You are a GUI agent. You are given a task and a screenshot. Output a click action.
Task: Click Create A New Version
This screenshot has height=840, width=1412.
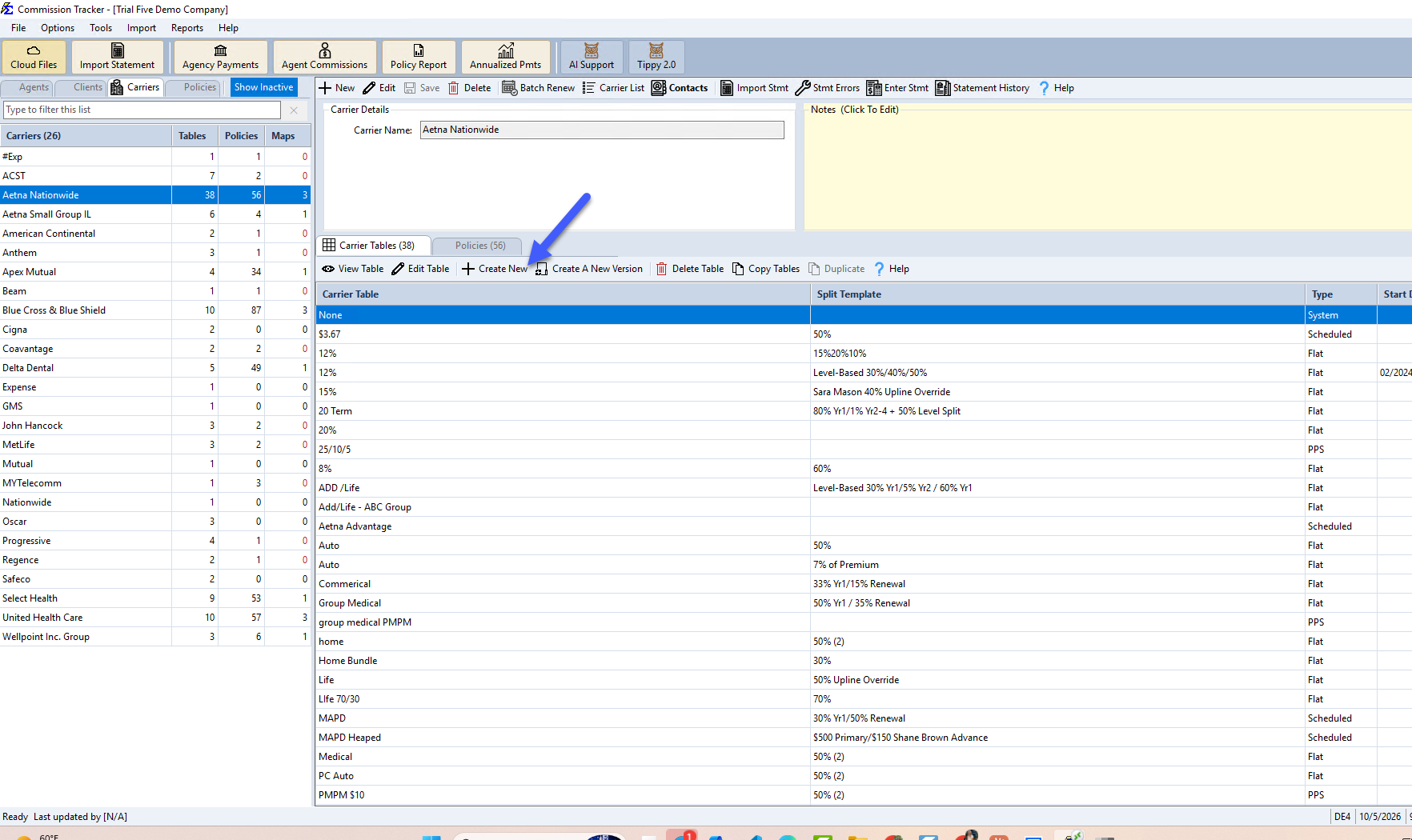(x=588, y=269)
